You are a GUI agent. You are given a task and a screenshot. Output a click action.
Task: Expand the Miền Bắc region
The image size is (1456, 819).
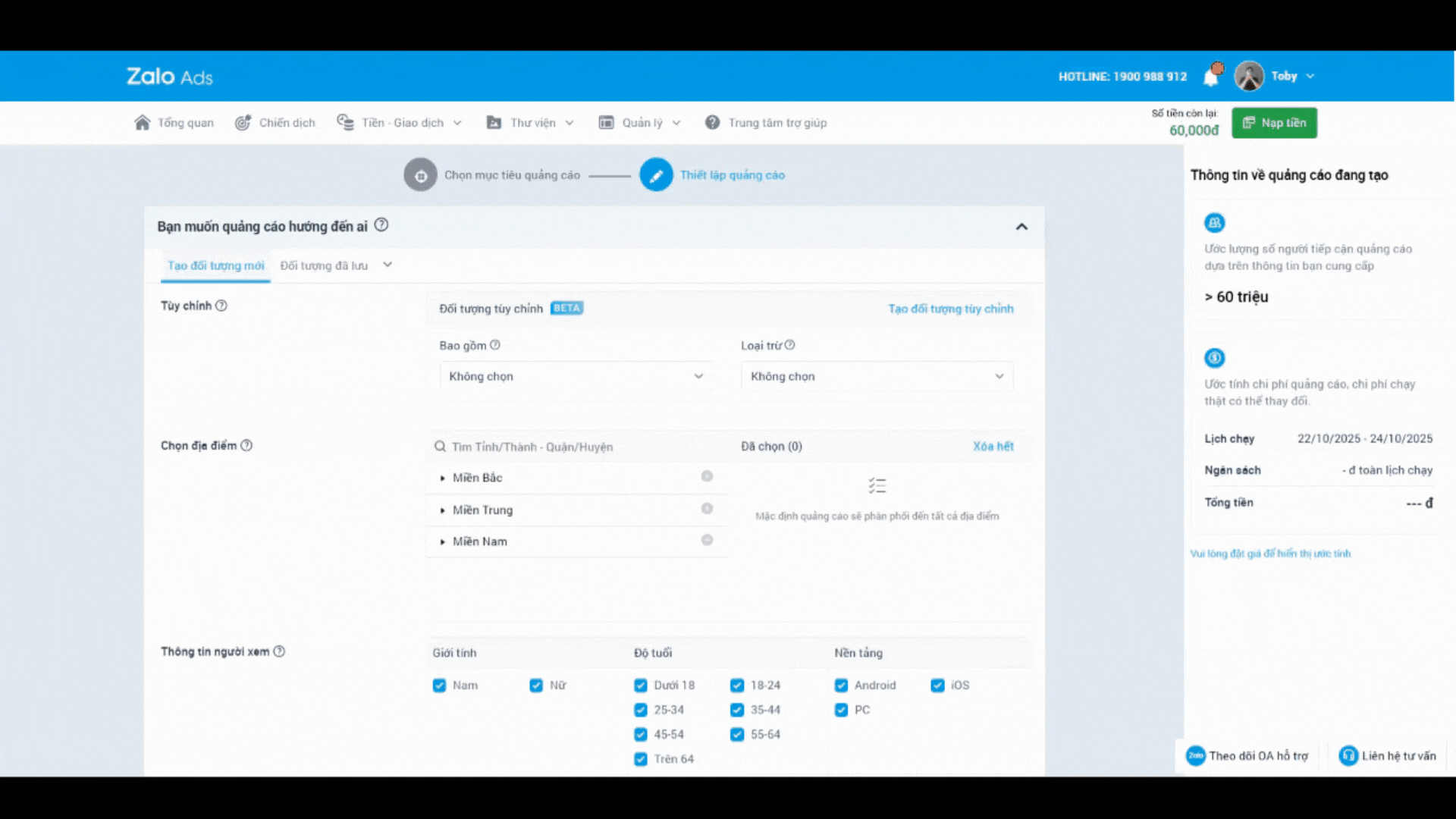[443, 478]
